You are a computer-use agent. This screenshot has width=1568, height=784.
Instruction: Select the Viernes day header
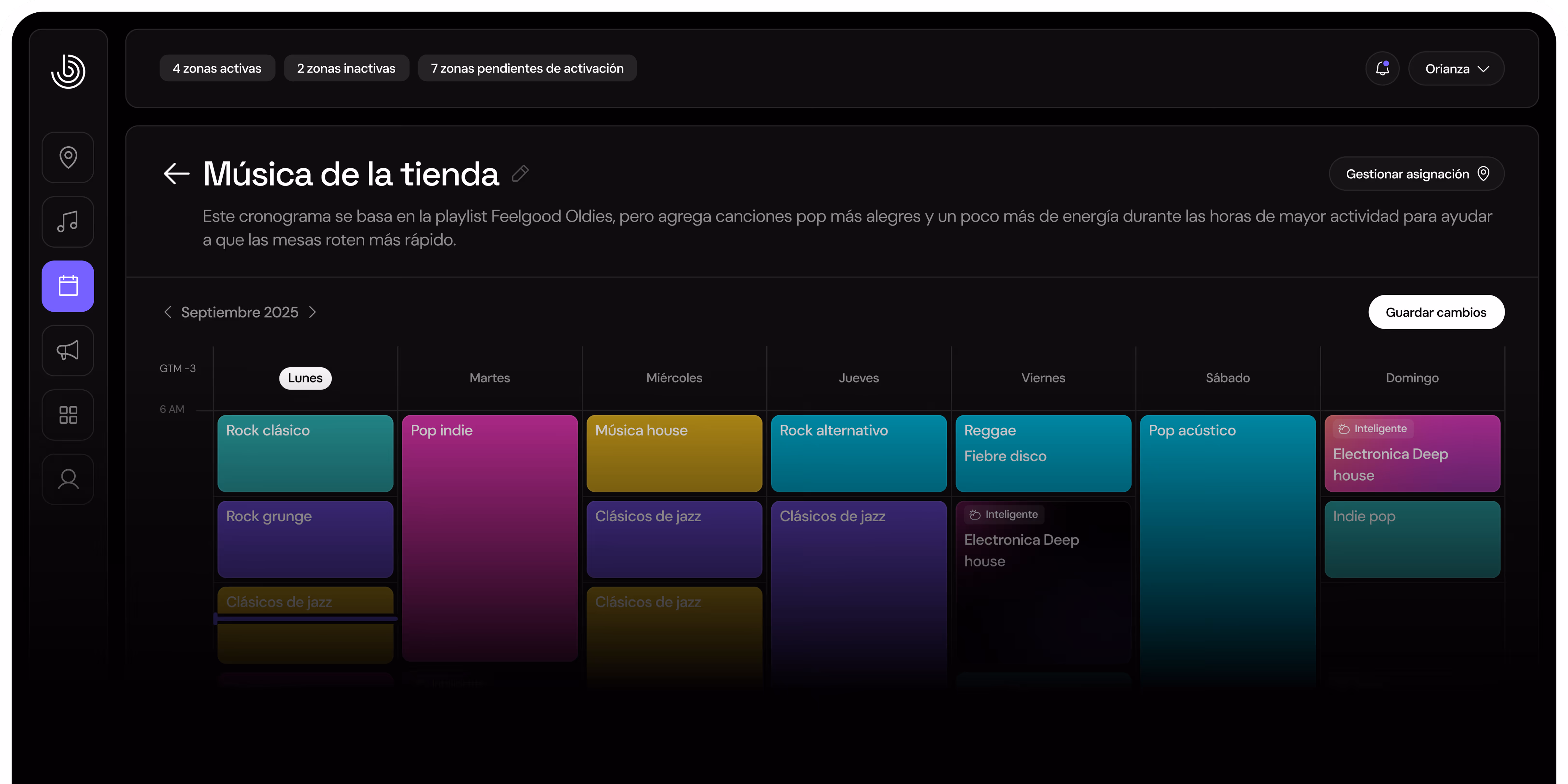click(1043, 378)
